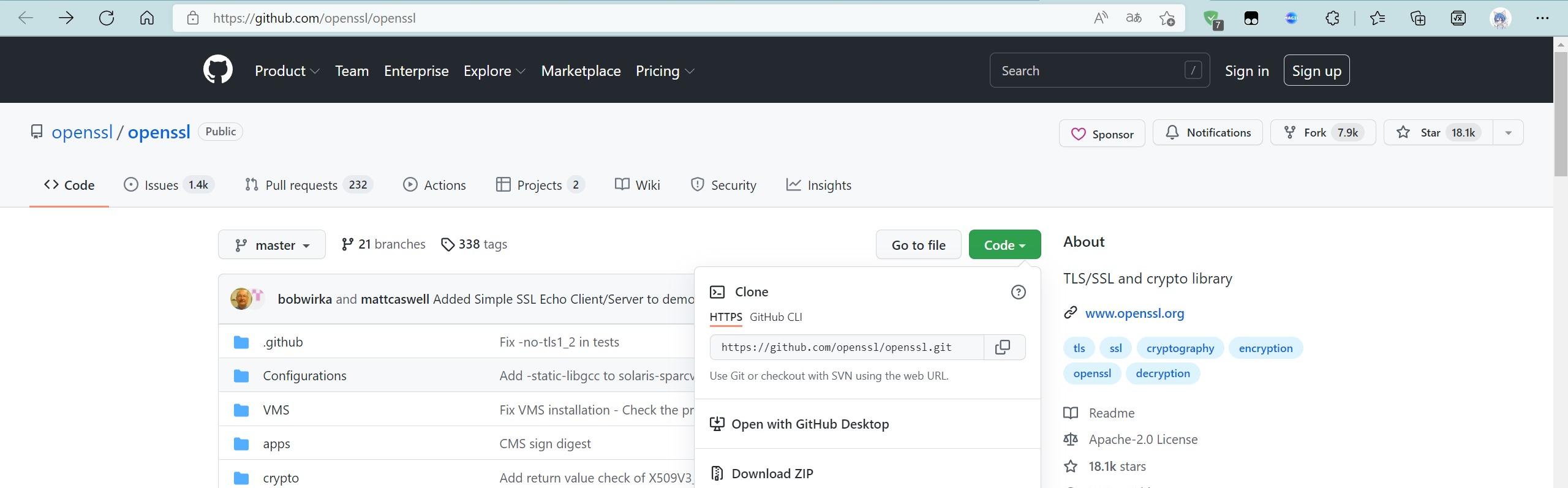The image size is (1568, 488).
Task: Open the Code tab
Action: [69, 185]
